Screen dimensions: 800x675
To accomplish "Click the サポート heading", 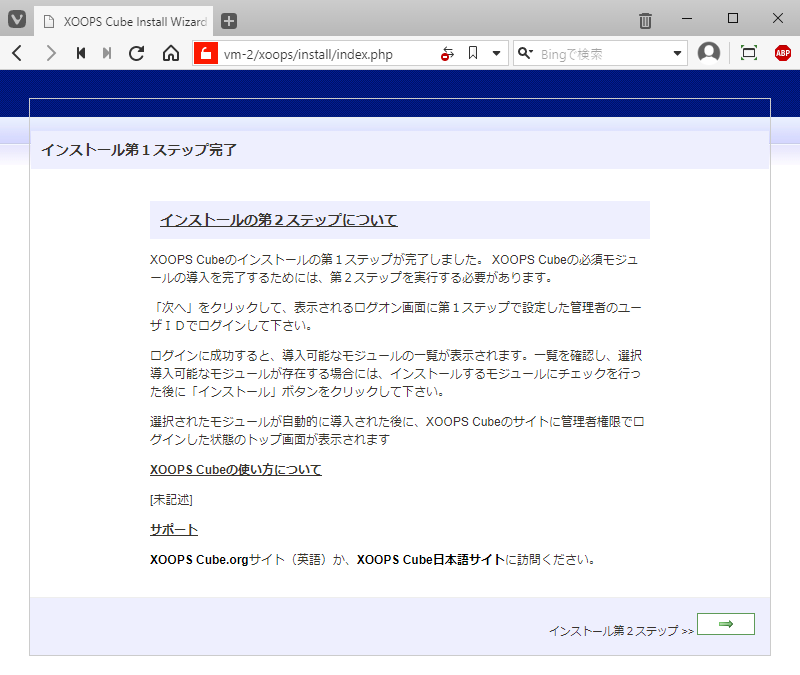I will pos(174,530).
